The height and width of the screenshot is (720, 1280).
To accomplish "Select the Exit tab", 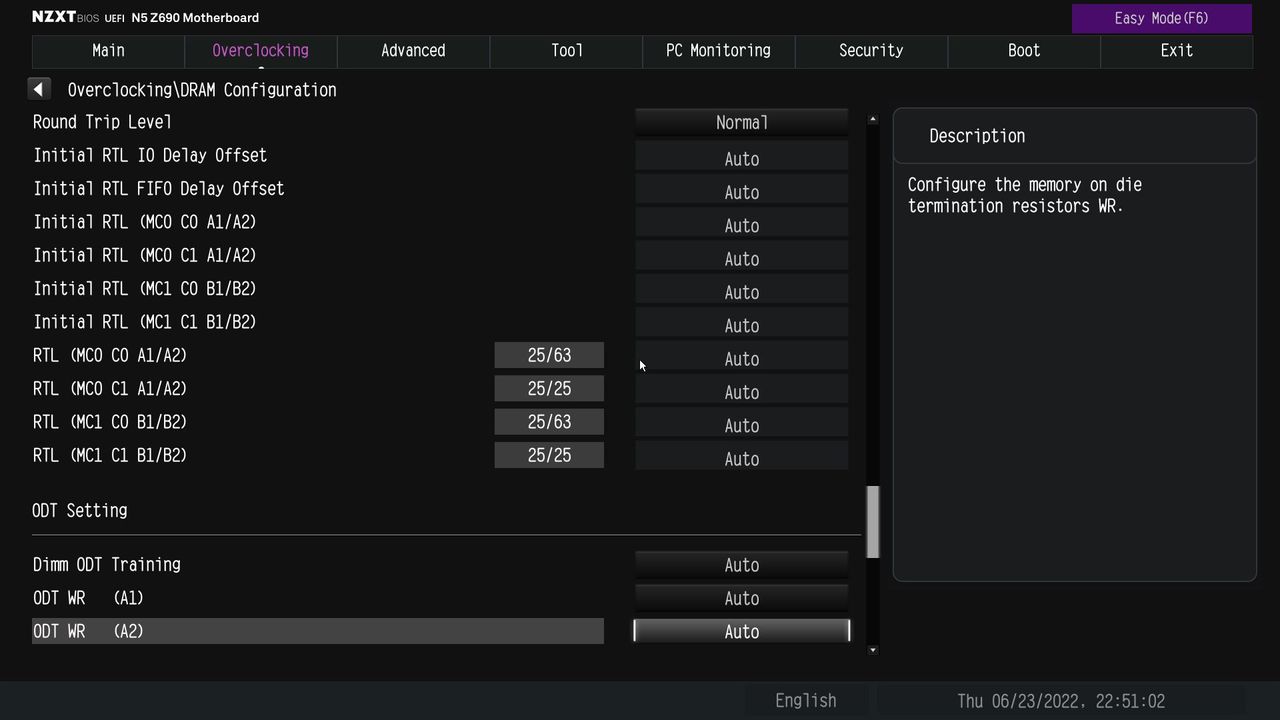I will coord(1176,51).
